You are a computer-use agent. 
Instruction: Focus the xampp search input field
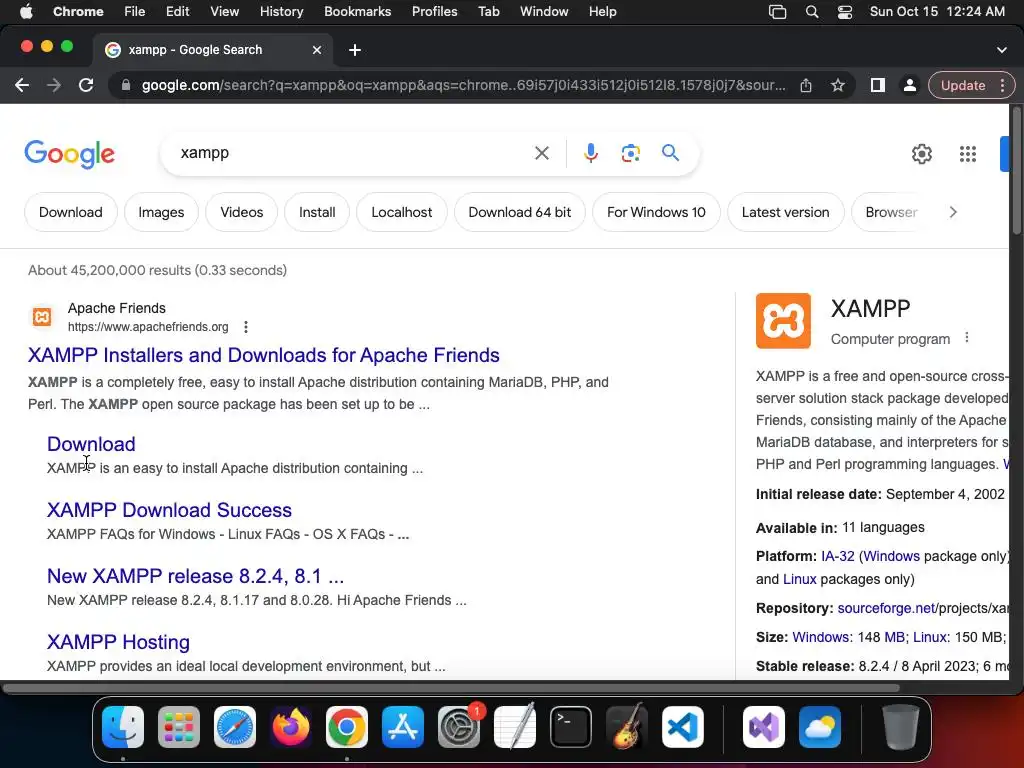353,153
